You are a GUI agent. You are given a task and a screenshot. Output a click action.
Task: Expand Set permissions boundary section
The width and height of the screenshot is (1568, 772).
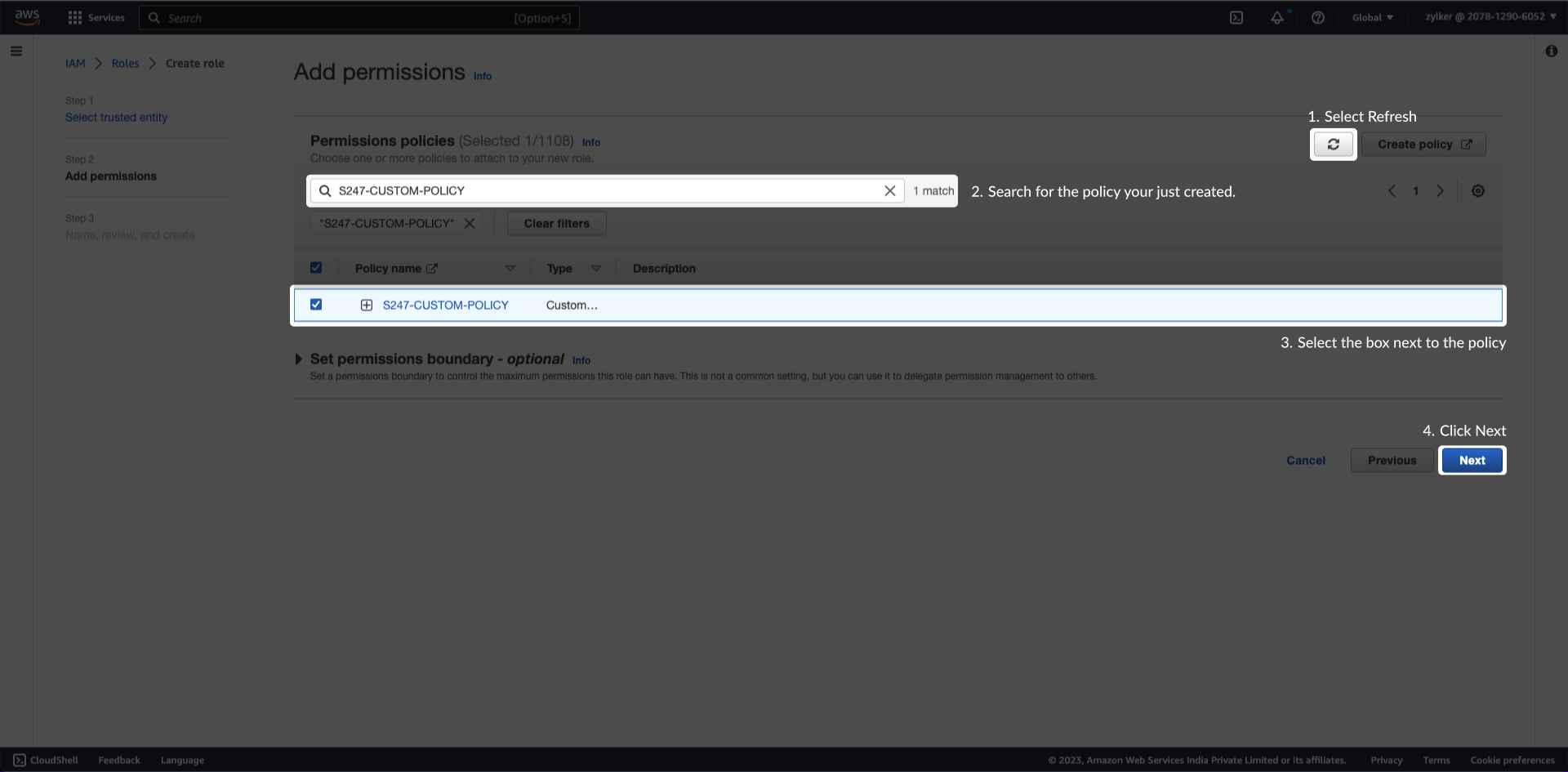coord(298,359)
